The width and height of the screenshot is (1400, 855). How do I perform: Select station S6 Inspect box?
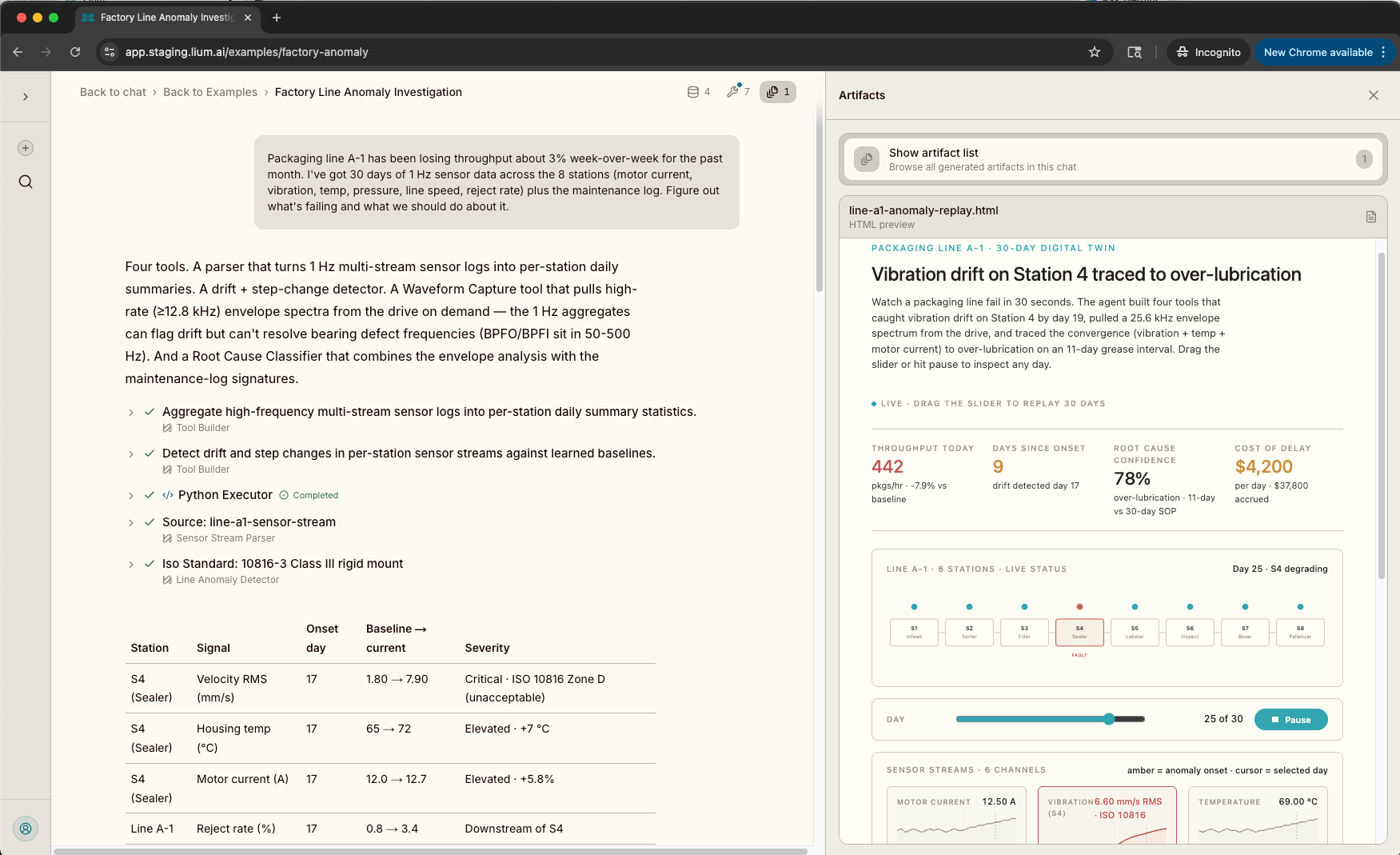click(1190, 632)
